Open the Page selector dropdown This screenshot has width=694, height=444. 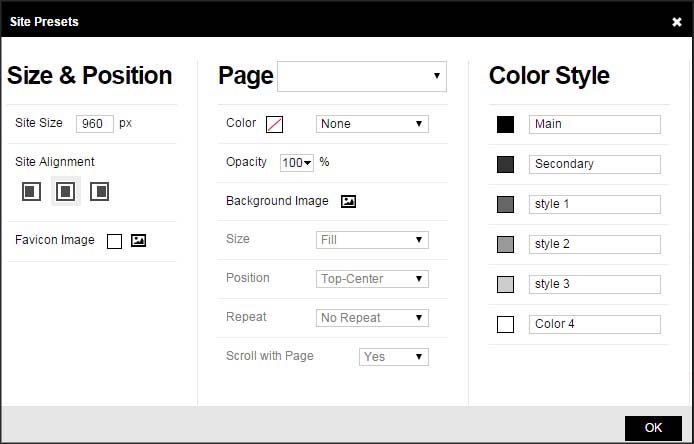[x=362, y=76]
